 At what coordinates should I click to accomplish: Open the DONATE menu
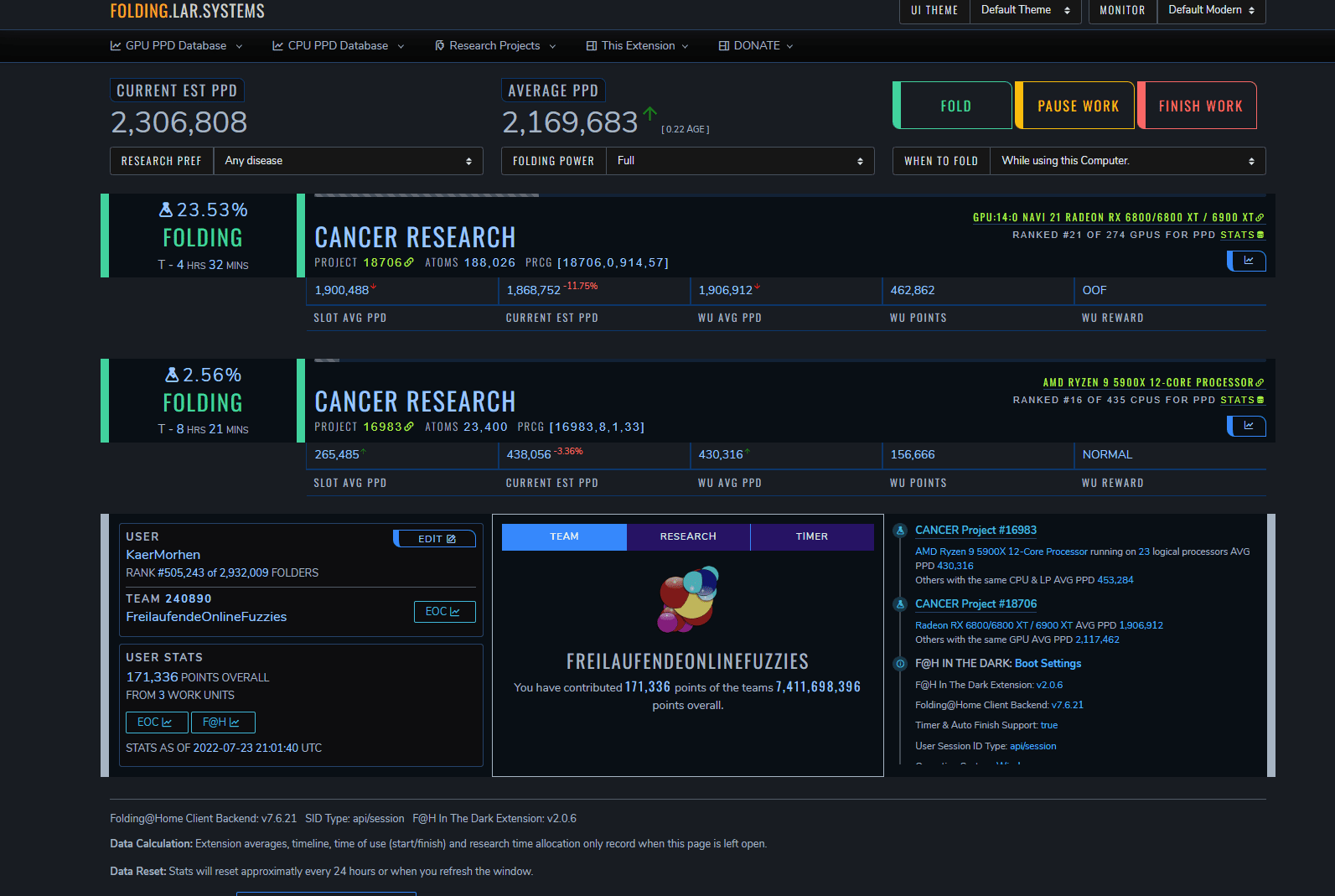756,45
